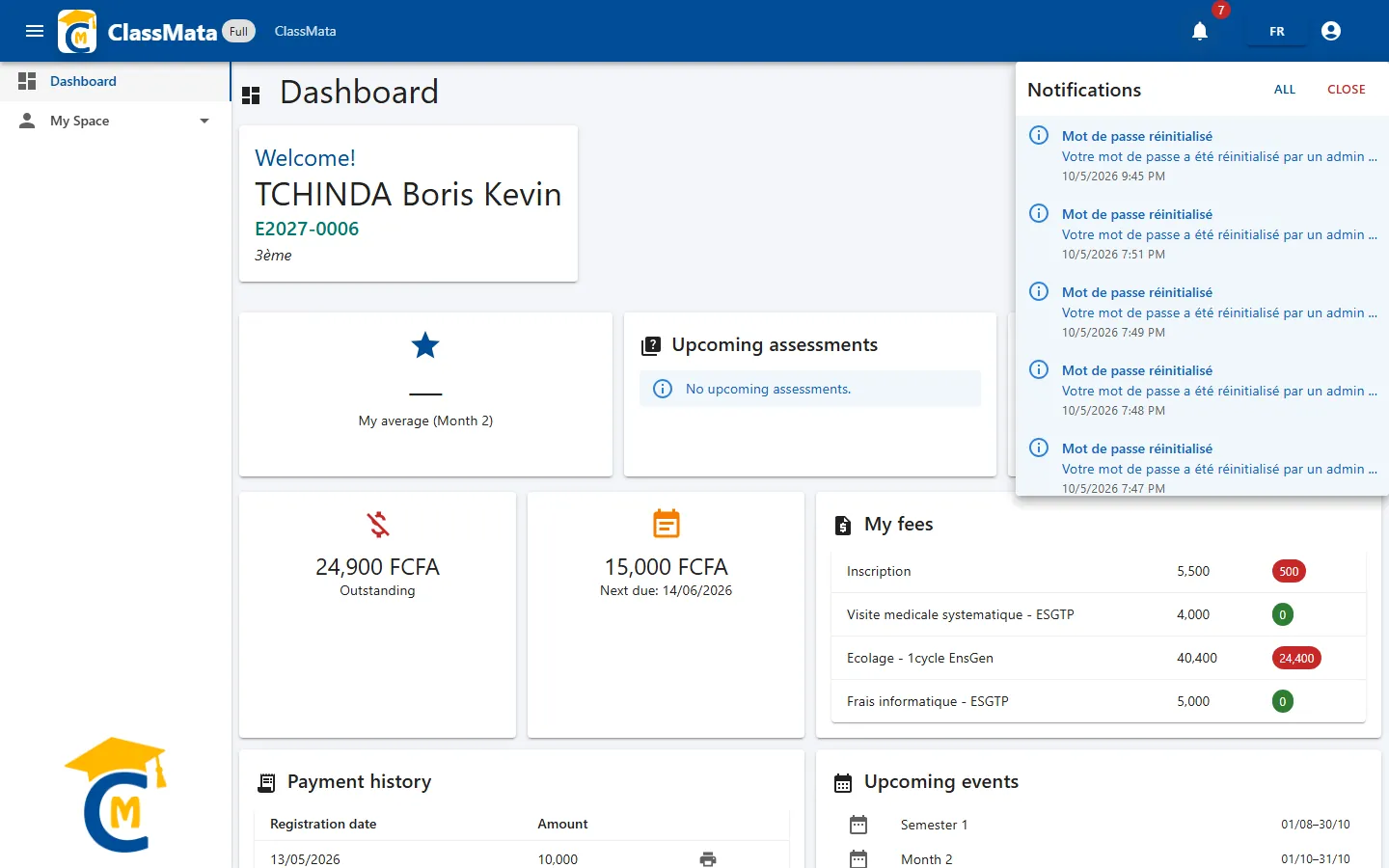Select Dashboard in the sidebar
Image resolution: width=1389 pixels, height=868 pixels.
tap(116, 81)
